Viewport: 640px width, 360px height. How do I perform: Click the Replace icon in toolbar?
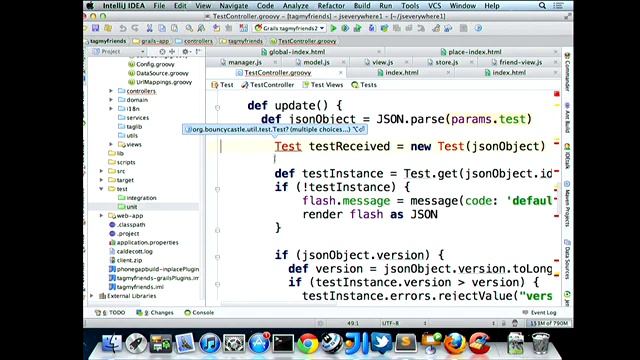point(201,28)
